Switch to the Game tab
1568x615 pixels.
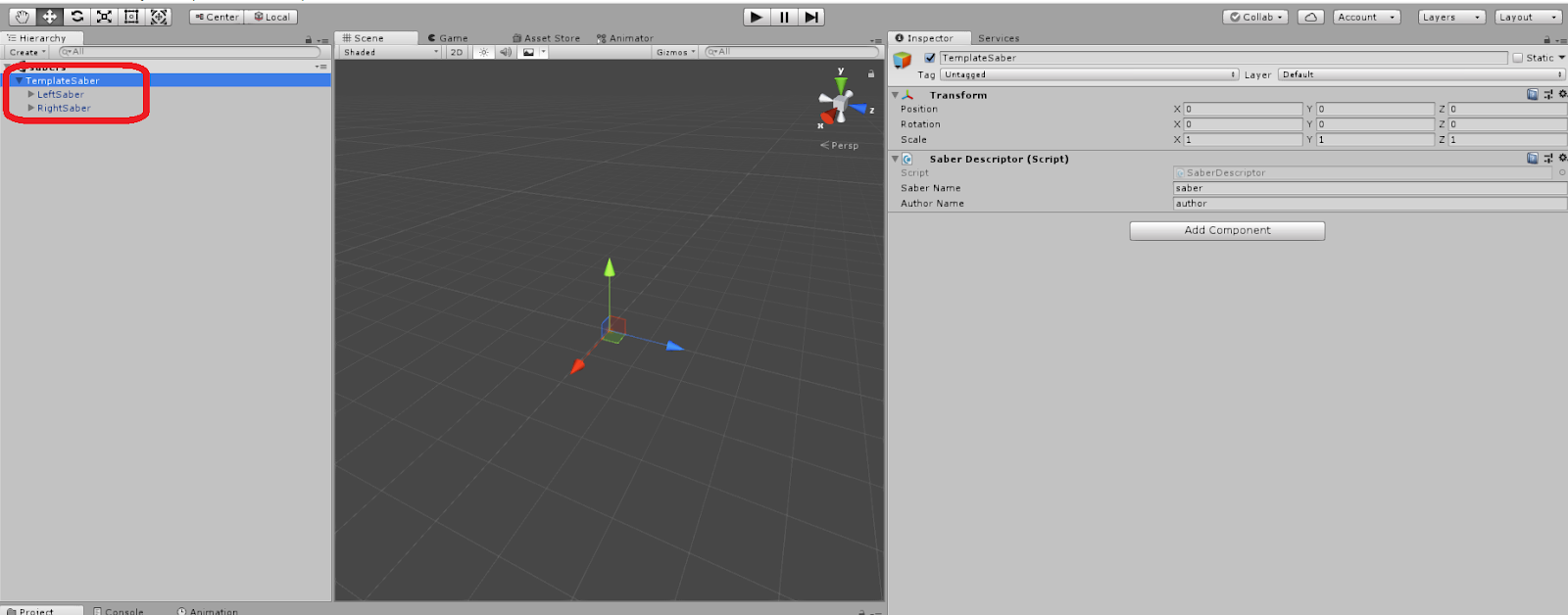(x=449, y=38)
